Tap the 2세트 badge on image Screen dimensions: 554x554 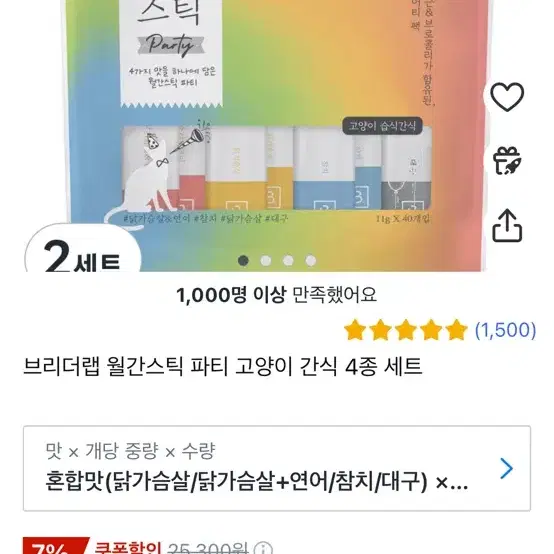[83, 252]
